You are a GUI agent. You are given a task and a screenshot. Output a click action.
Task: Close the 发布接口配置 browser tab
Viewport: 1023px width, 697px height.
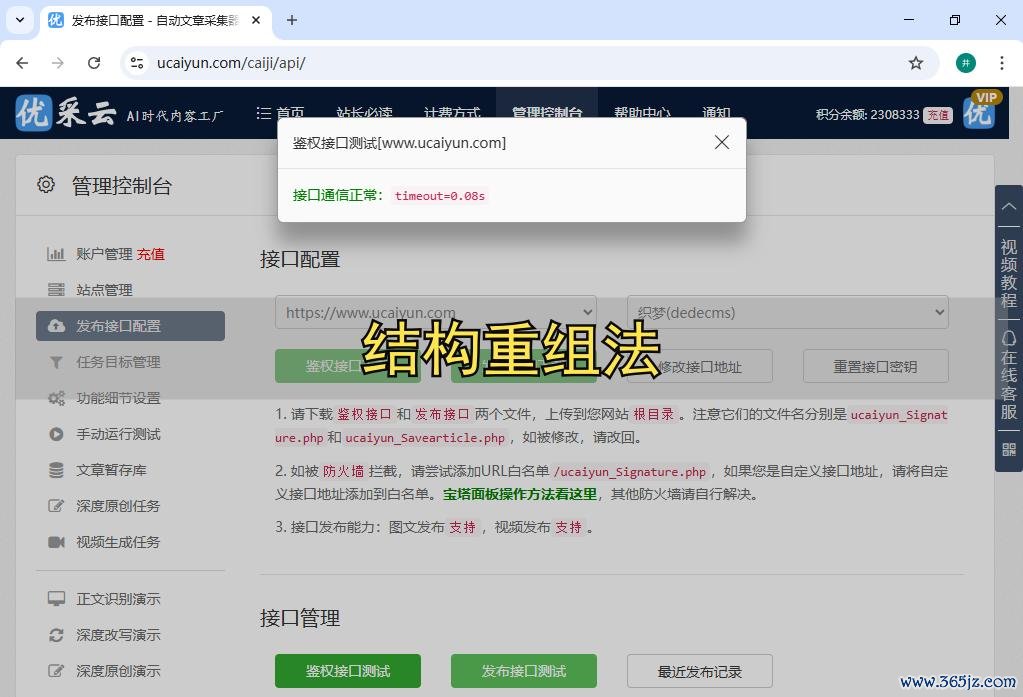(x=256, y=20)
